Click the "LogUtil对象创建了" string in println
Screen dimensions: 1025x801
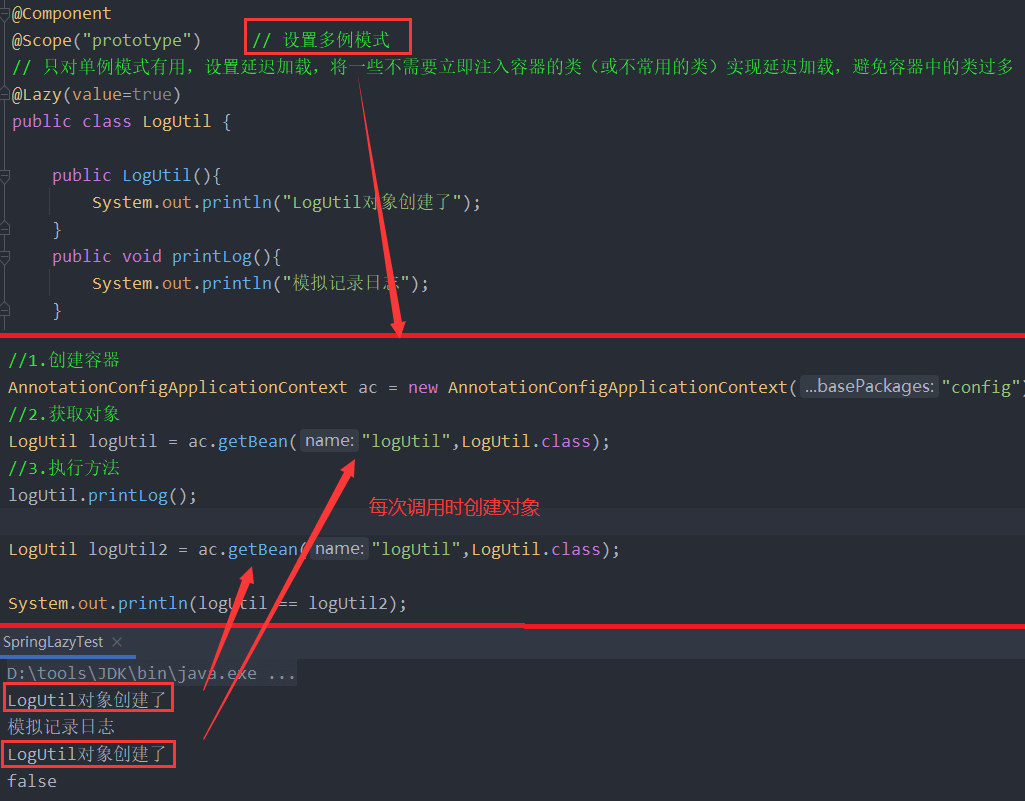tap(372, 202)
